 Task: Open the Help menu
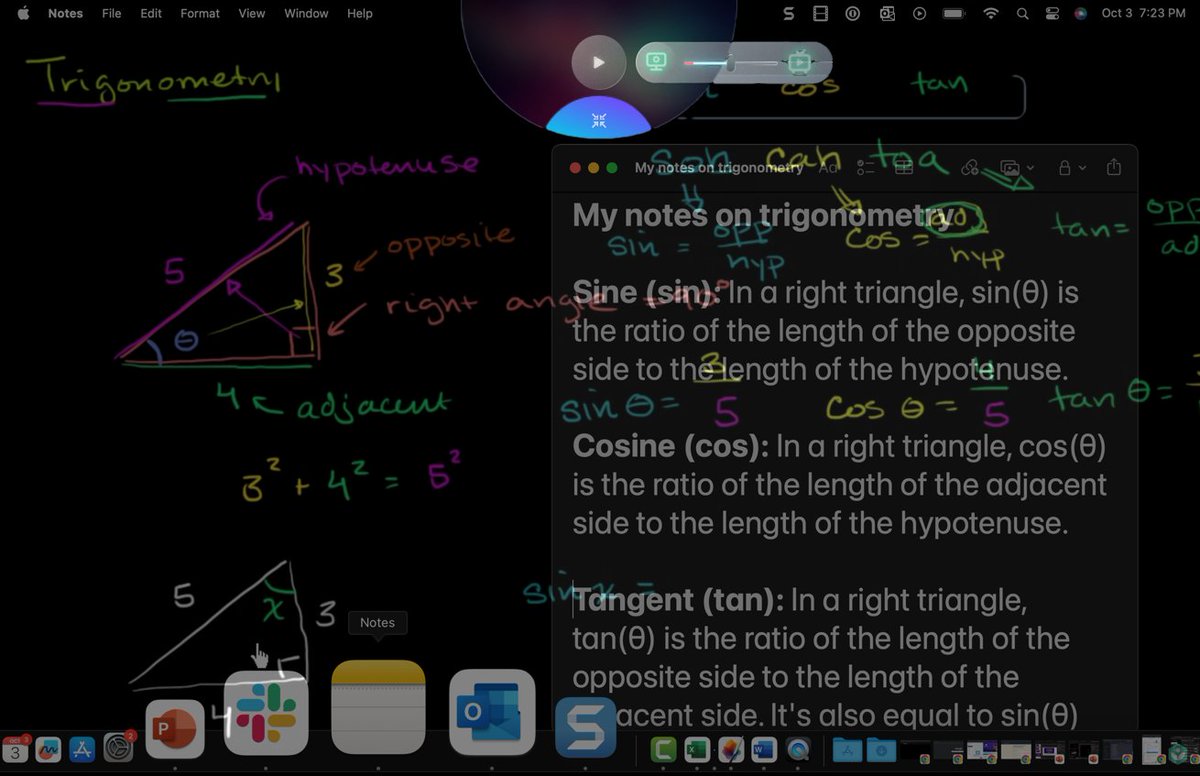coord(360,13)
